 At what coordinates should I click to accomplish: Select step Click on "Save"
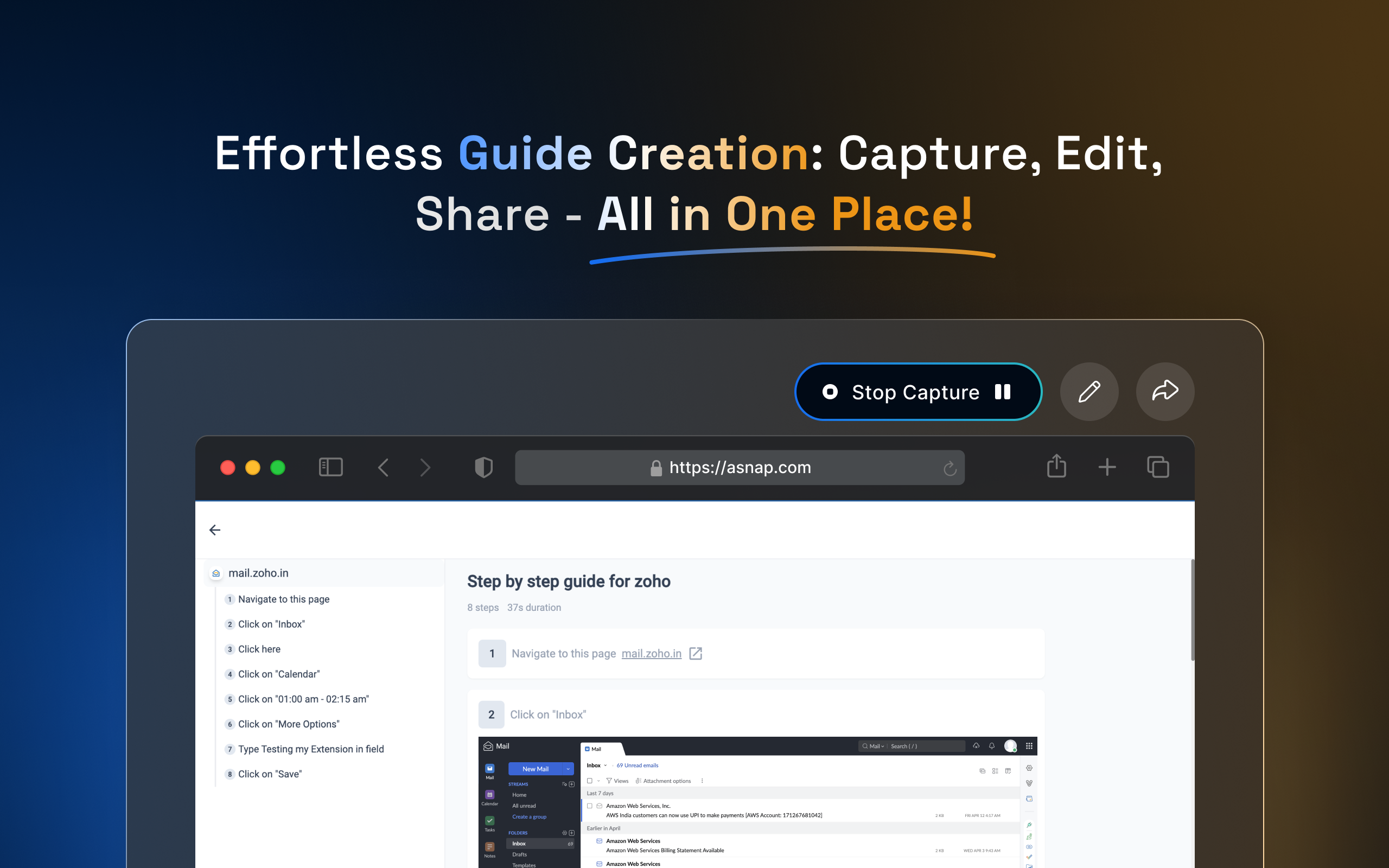tap(270, 774)
